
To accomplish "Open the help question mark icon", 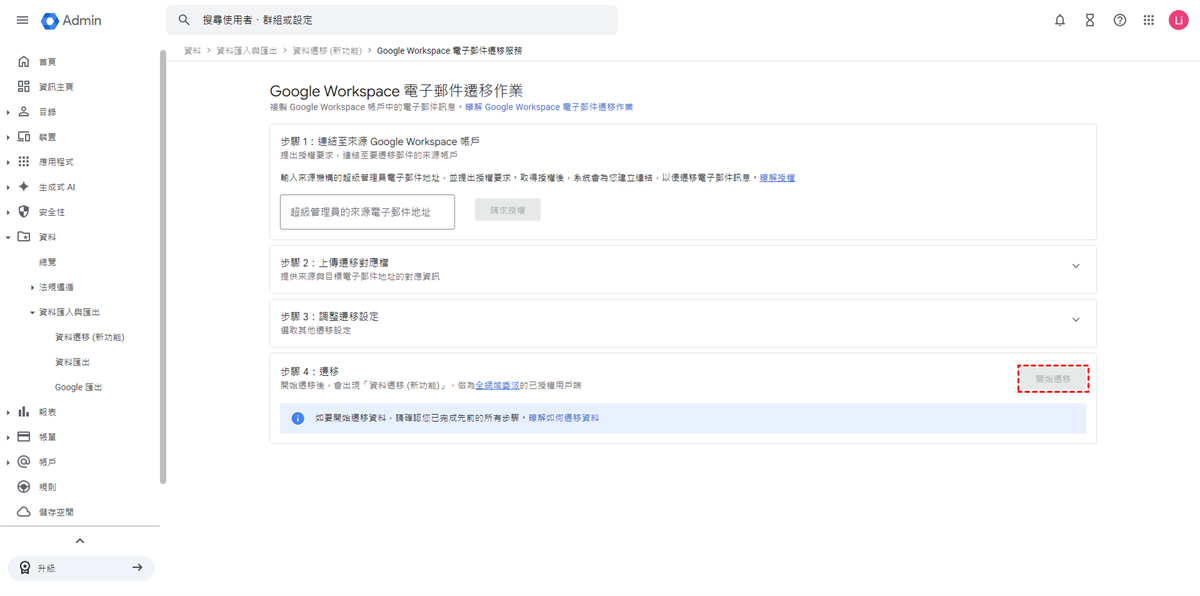I will (x=1120, y=20).
